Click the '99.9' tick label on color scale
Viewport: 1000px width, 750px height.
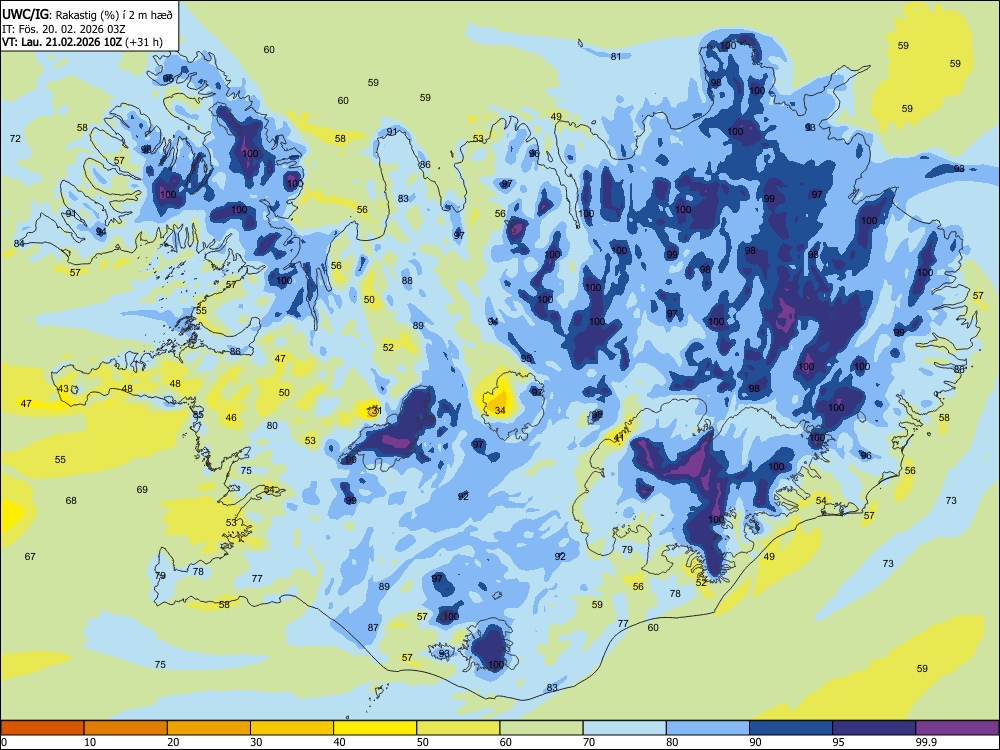[x=926, y=742]
